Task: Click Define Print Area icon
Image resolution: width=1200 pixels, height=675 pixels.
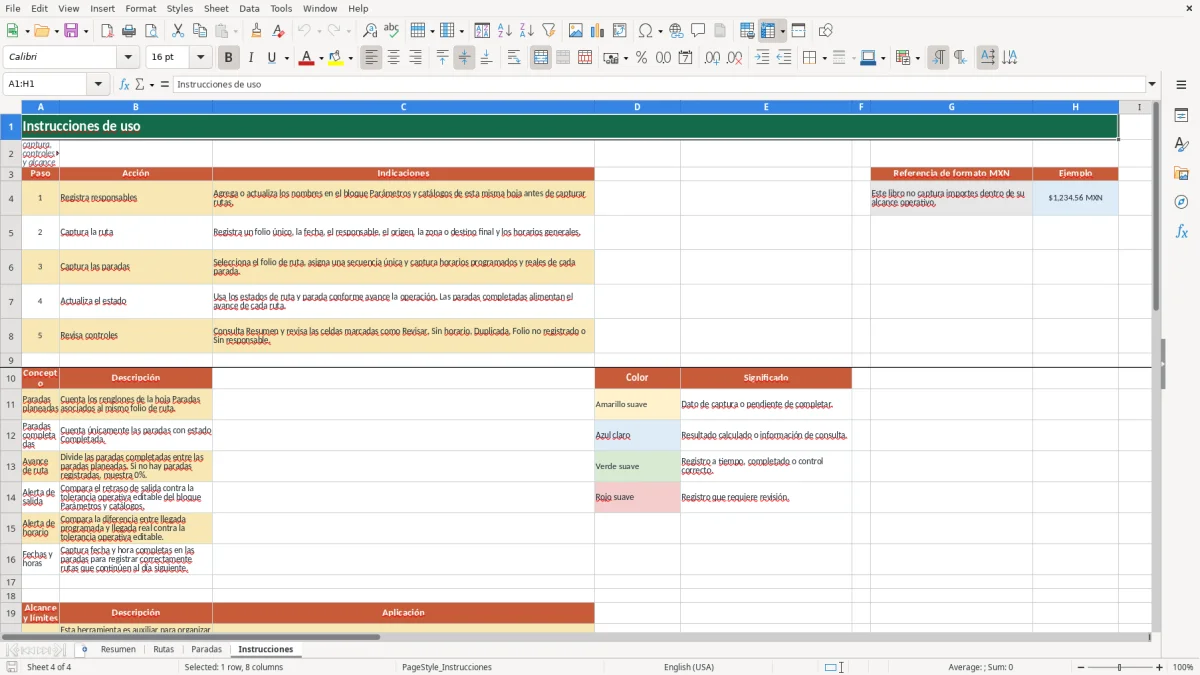Action: pos(747,31)
